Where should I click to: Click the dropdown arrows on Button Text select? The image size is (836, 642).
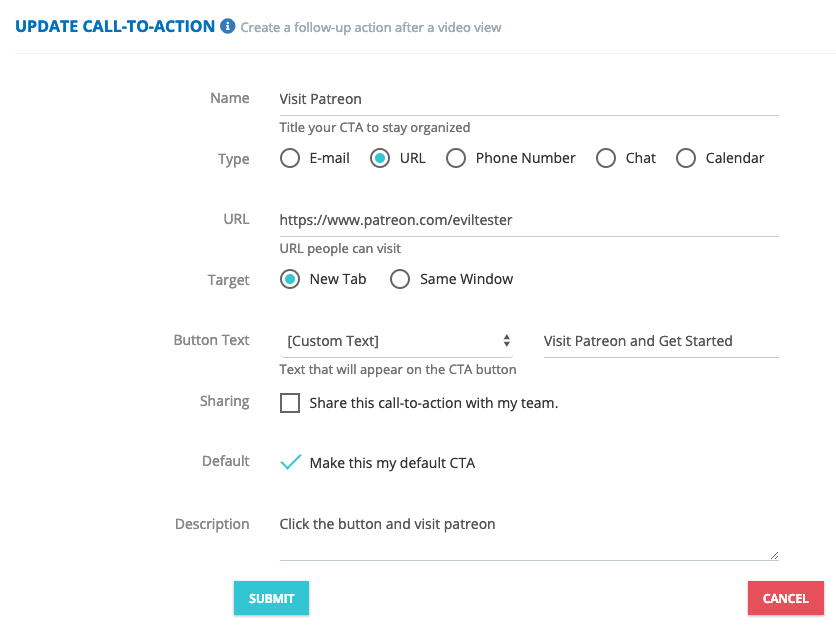507,341
